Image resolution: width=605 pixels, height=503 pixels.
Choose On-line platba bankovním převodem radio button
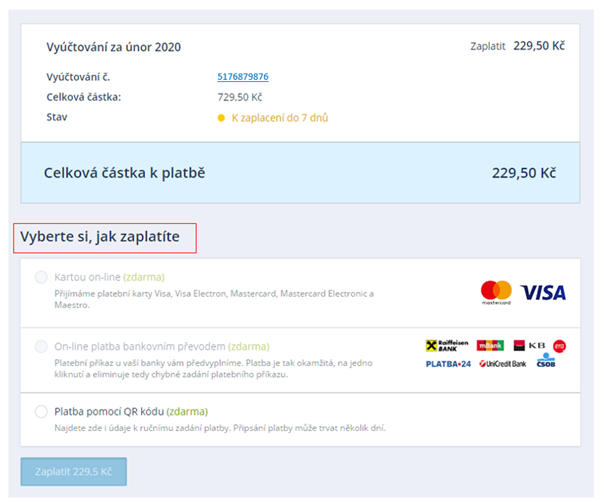[x=41, y=346]
